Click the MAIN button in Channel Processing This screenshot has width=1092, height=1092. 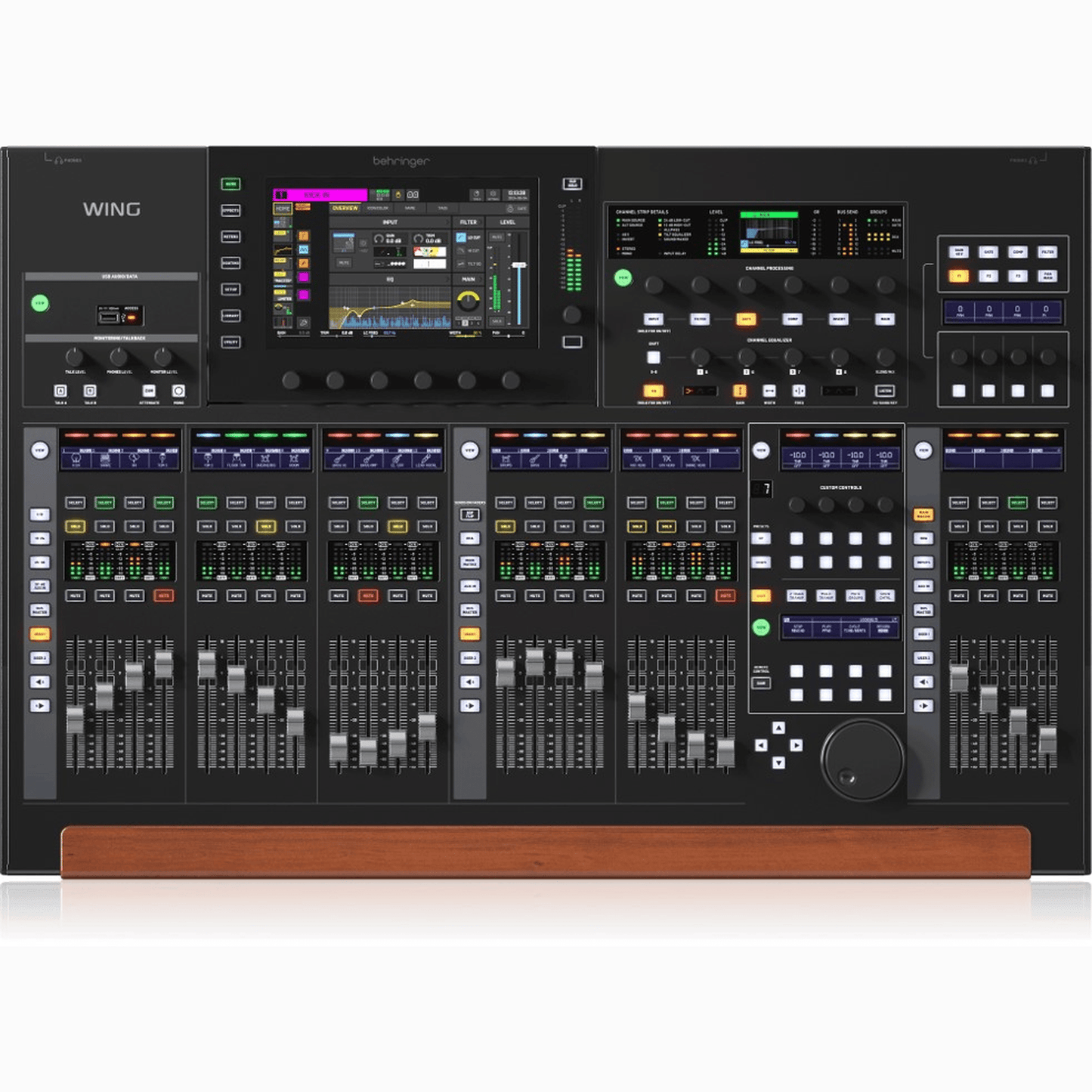885,319
